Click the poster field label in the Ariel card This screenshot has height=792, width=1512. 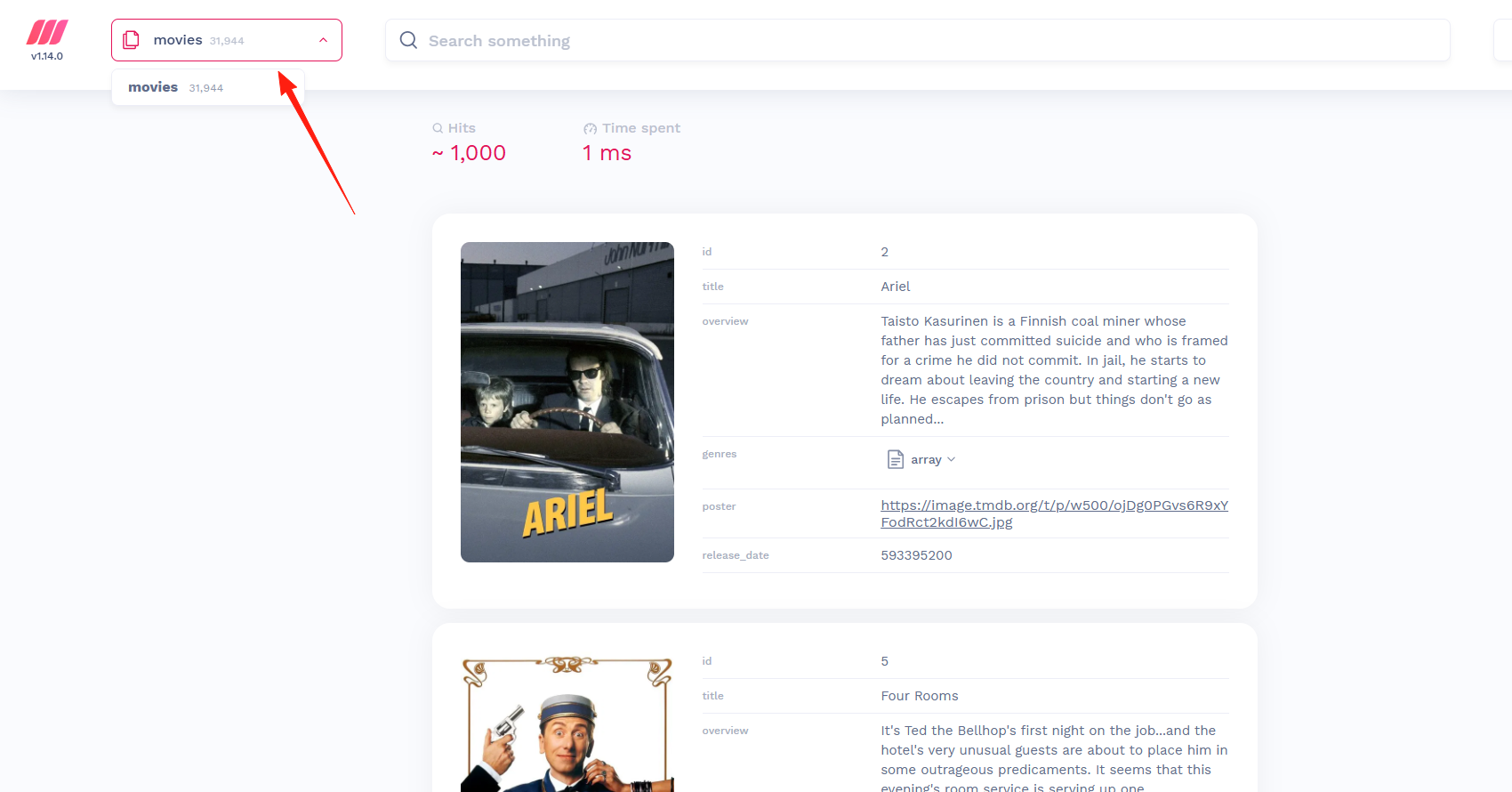[x=719, y=506]
